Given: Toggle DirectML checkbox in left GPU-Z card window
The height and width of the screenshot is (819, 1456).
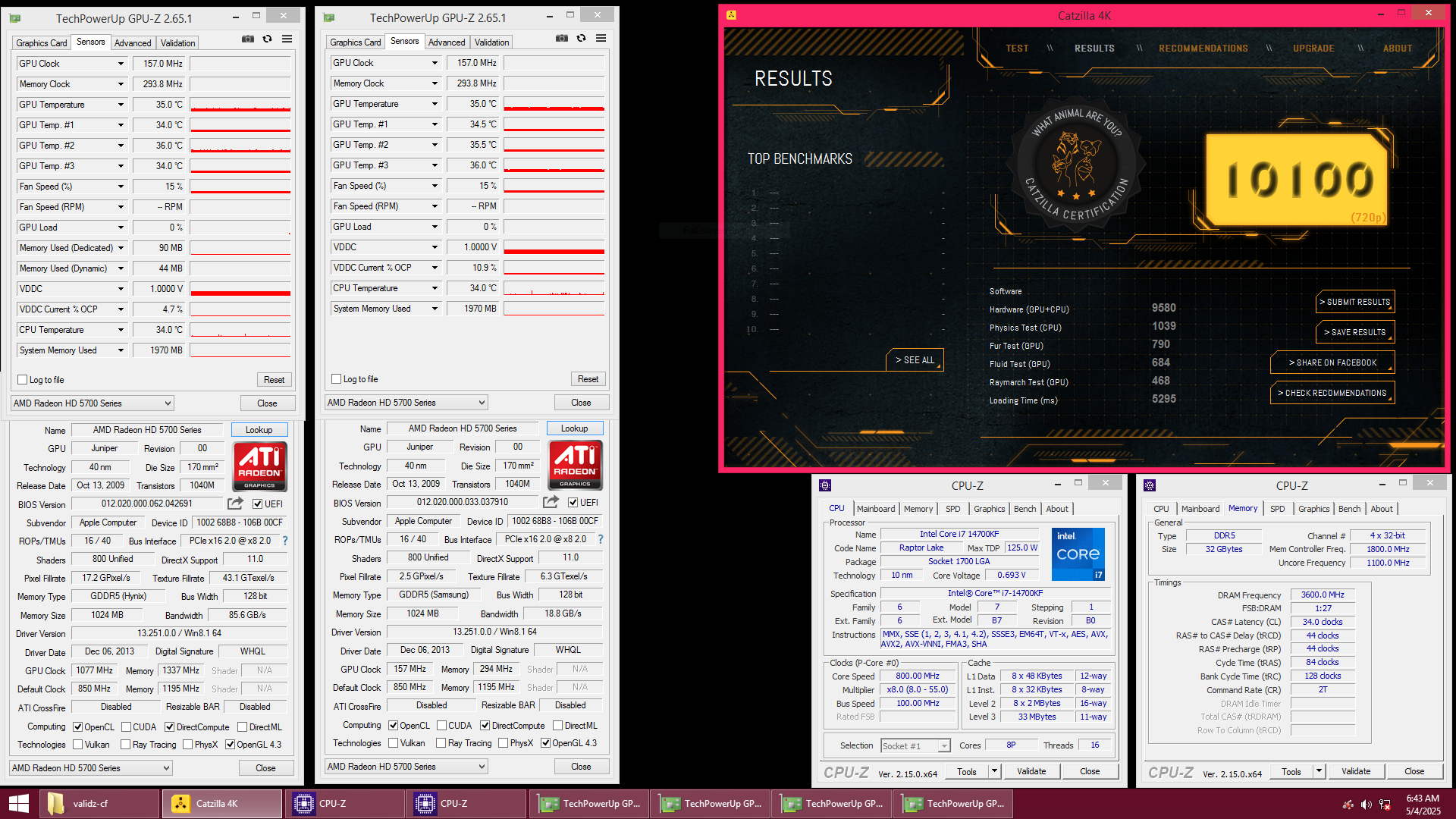Looking at the screenshot, I should tap(243, 727).
